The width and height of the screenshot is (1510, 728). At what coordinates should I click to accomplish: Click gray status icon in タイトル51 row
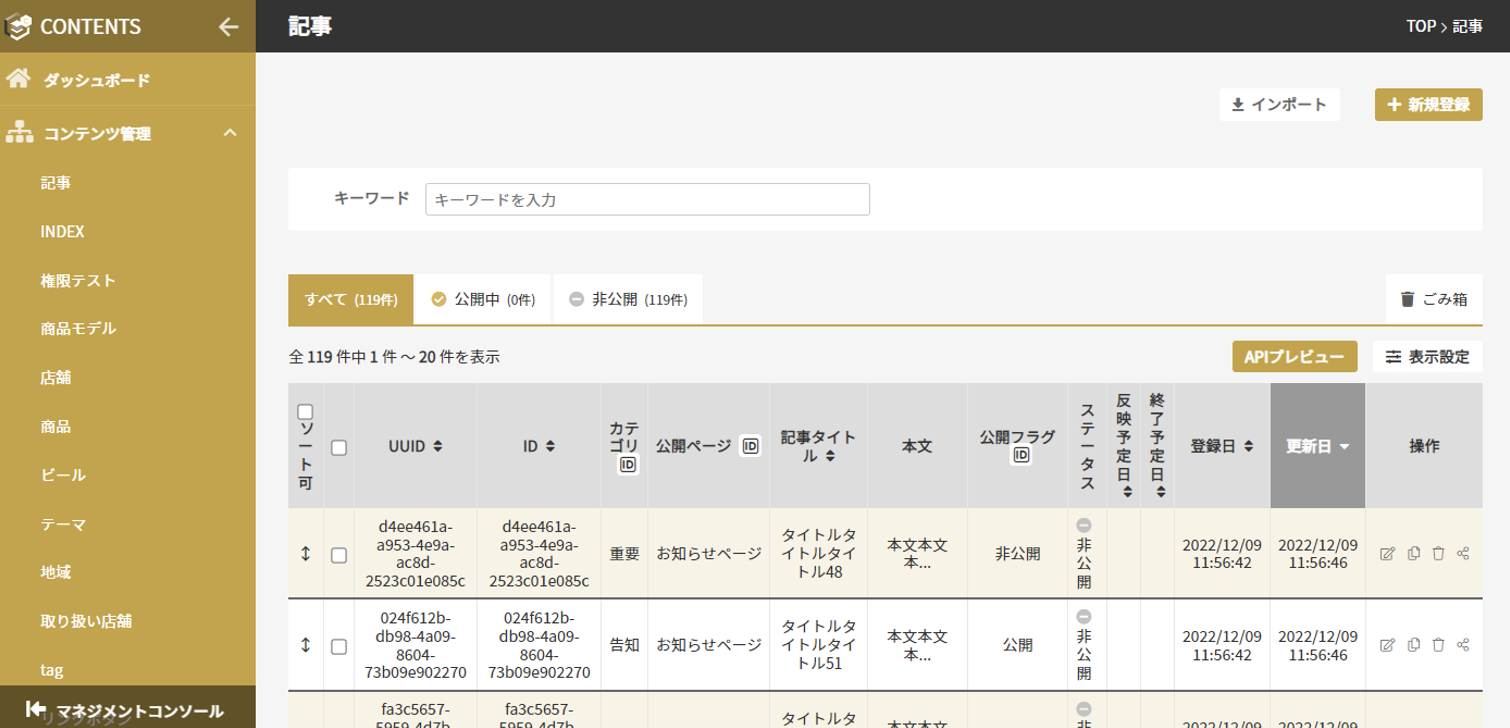[1084, 617]
